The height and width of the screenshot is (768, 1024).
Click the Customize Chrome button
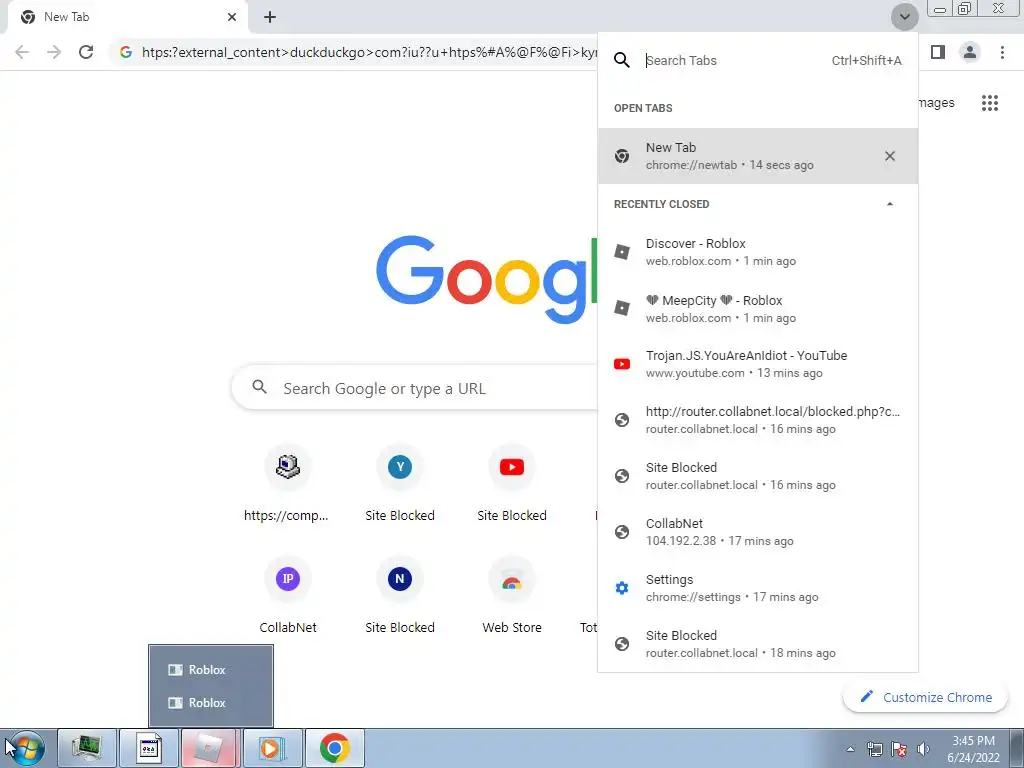pyautogui.click(x=925, y=697)
